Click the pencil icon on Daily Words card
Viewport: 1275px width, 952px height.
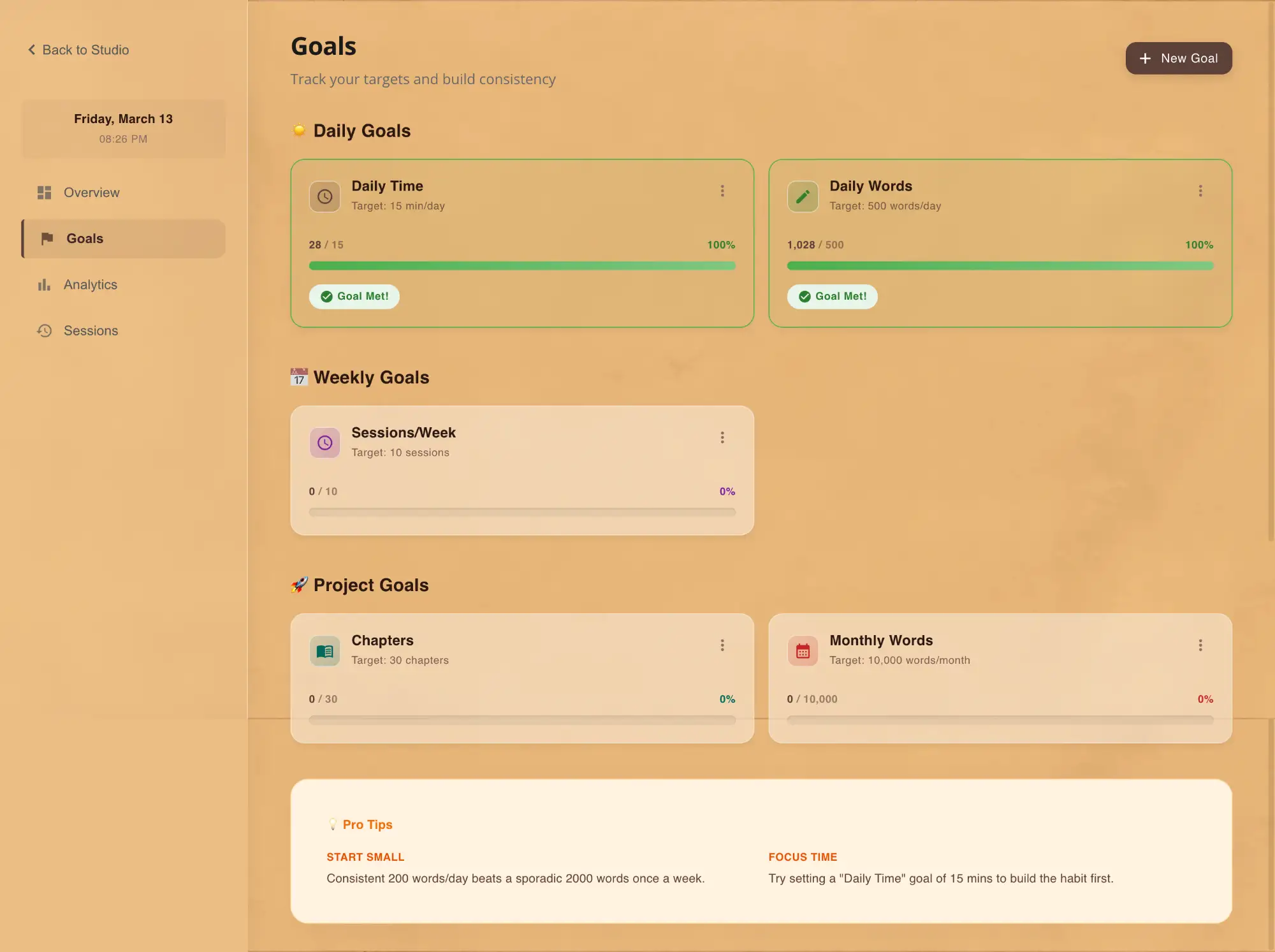tap(803, 196)
